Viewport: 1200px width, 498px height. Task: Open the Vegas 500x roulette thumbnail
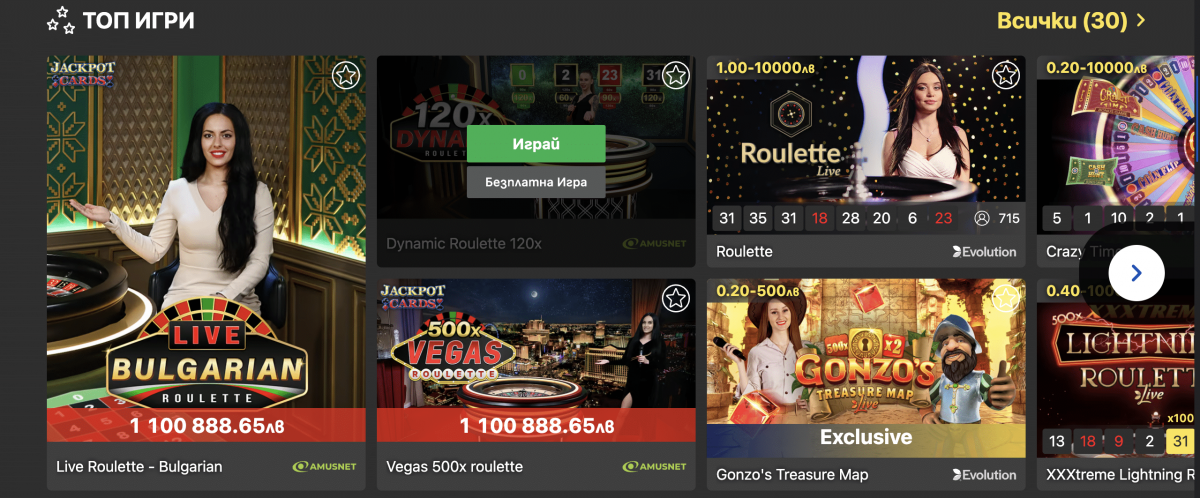click(536, 360)
